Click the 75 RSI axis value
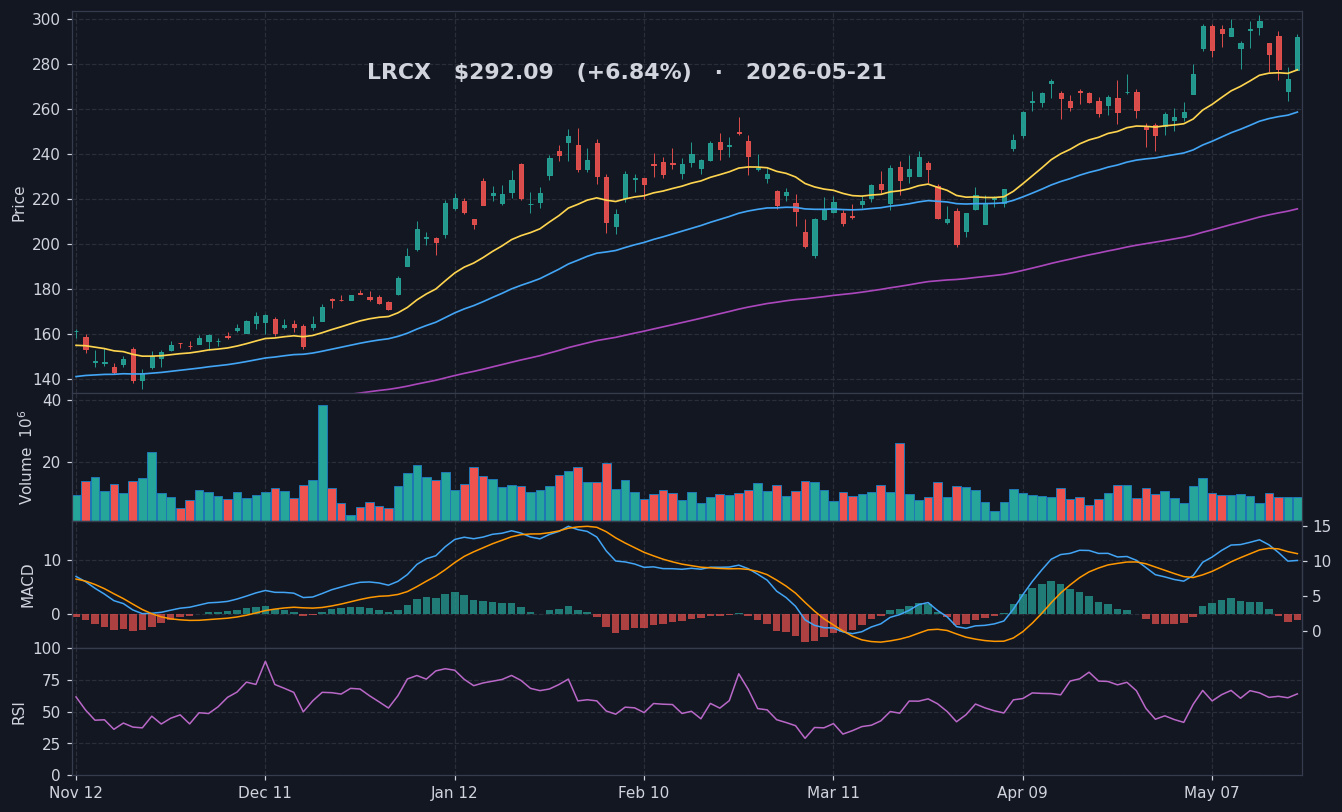1342x812 pixels. click(51, 680)
